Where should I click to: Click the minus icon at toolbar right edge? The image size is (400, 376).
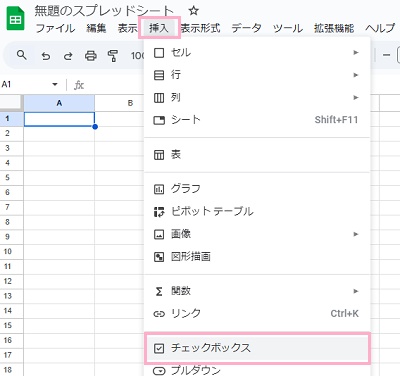coord(386,55)
